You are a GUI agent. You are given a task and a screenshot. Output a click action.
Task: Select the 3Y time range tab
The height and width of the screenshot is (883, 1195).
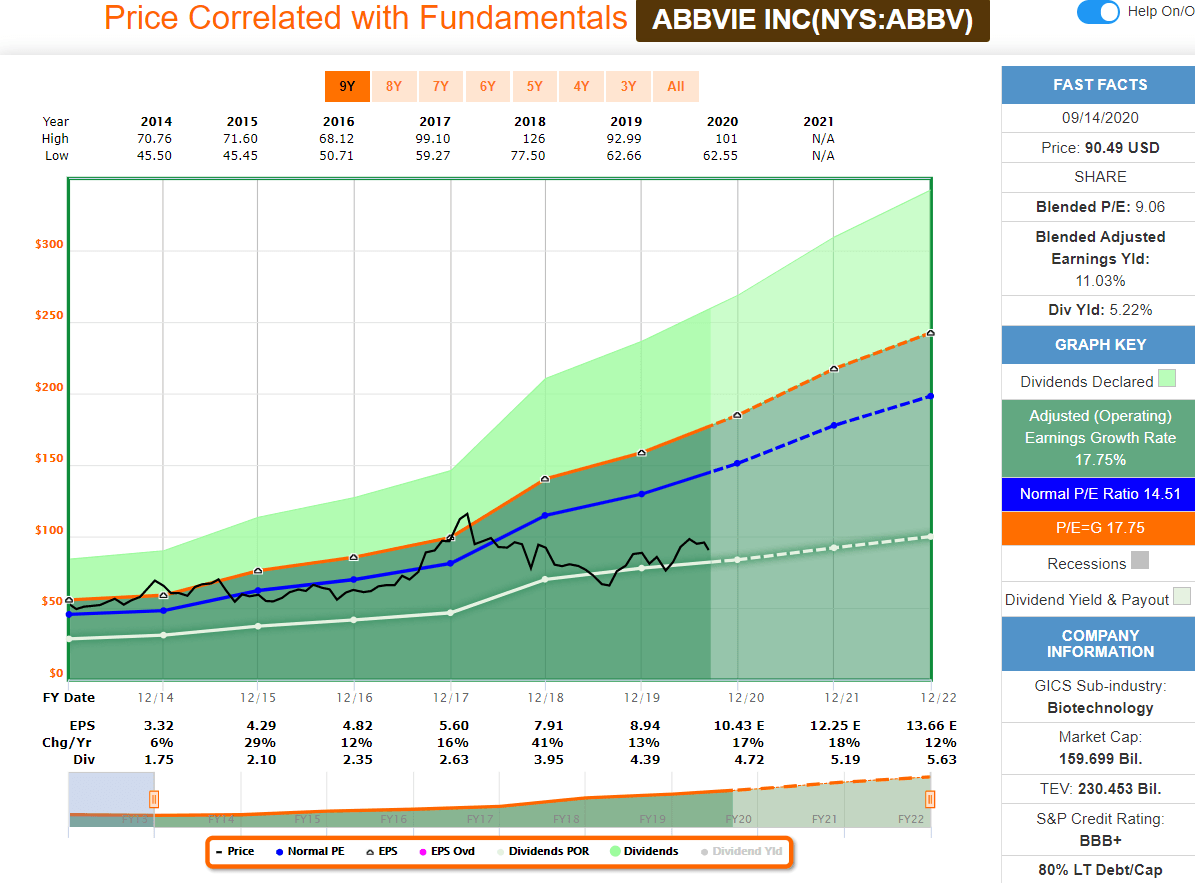pyautogui.click(x=628, y=86)
